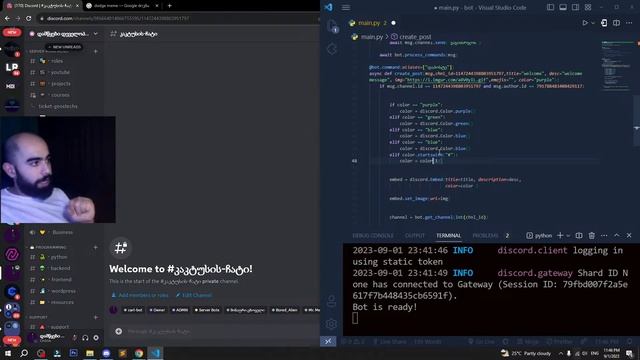Click the VS Code minimap
640x360 pixels.
616,65
